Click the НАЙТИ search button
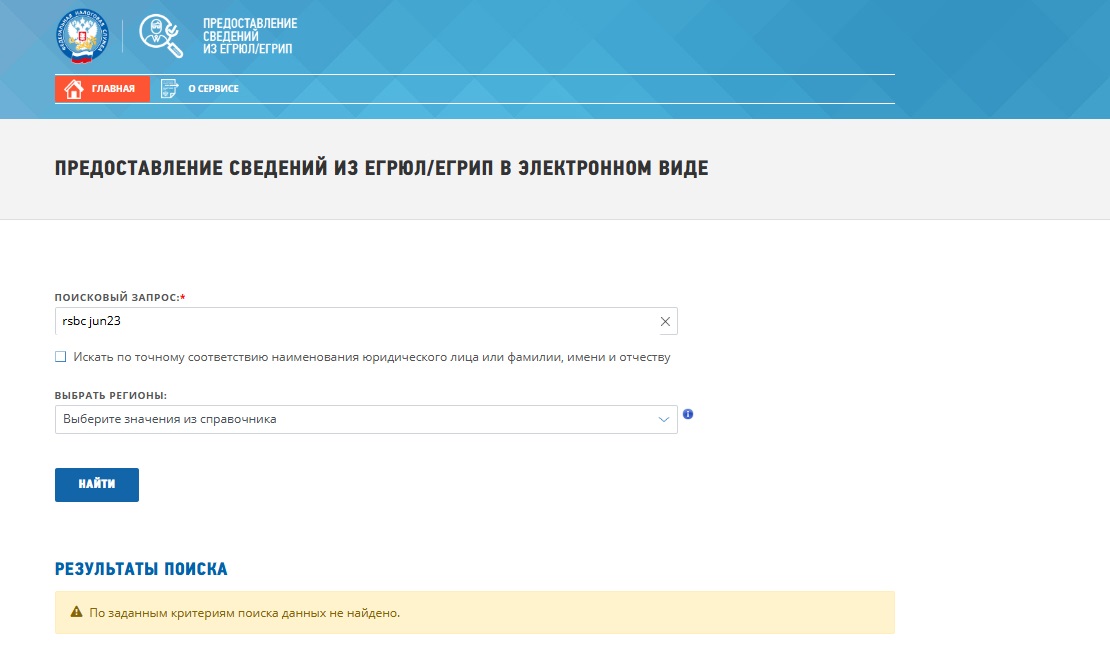Screen dimensions: 1110x649 [97, 485]
